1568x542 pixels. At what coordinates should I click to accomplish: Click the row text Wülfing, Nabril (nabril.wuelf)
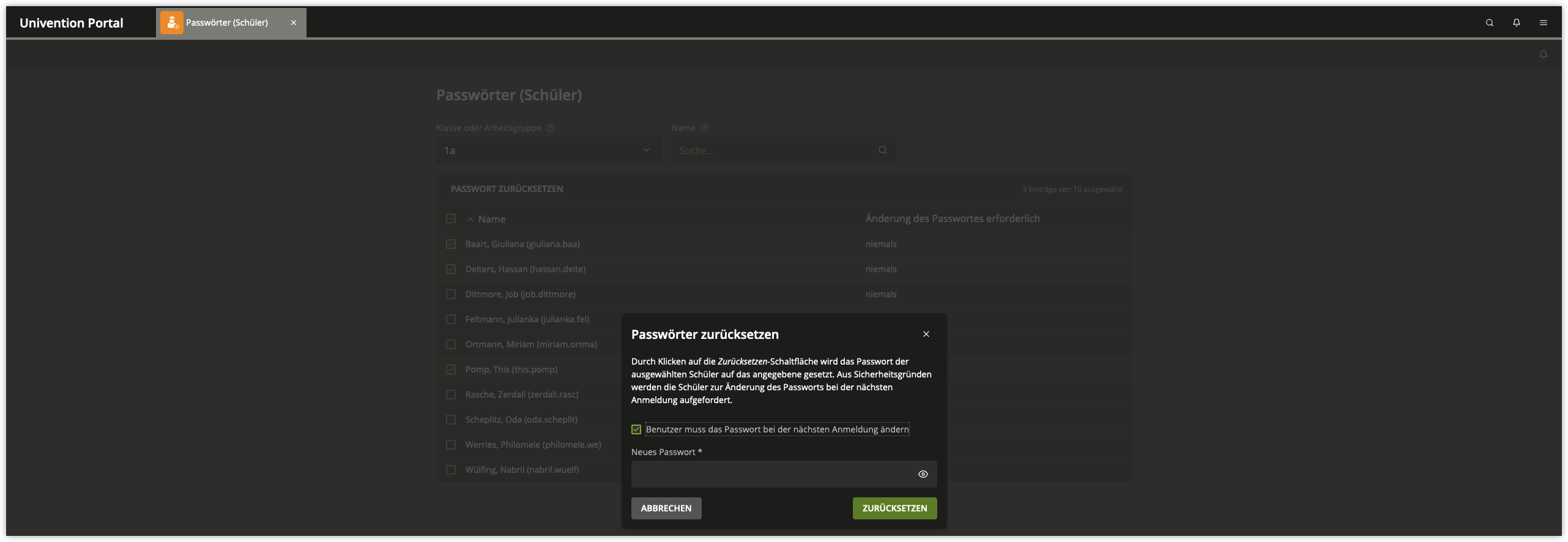pyautogui.click(x=522, y=470)
